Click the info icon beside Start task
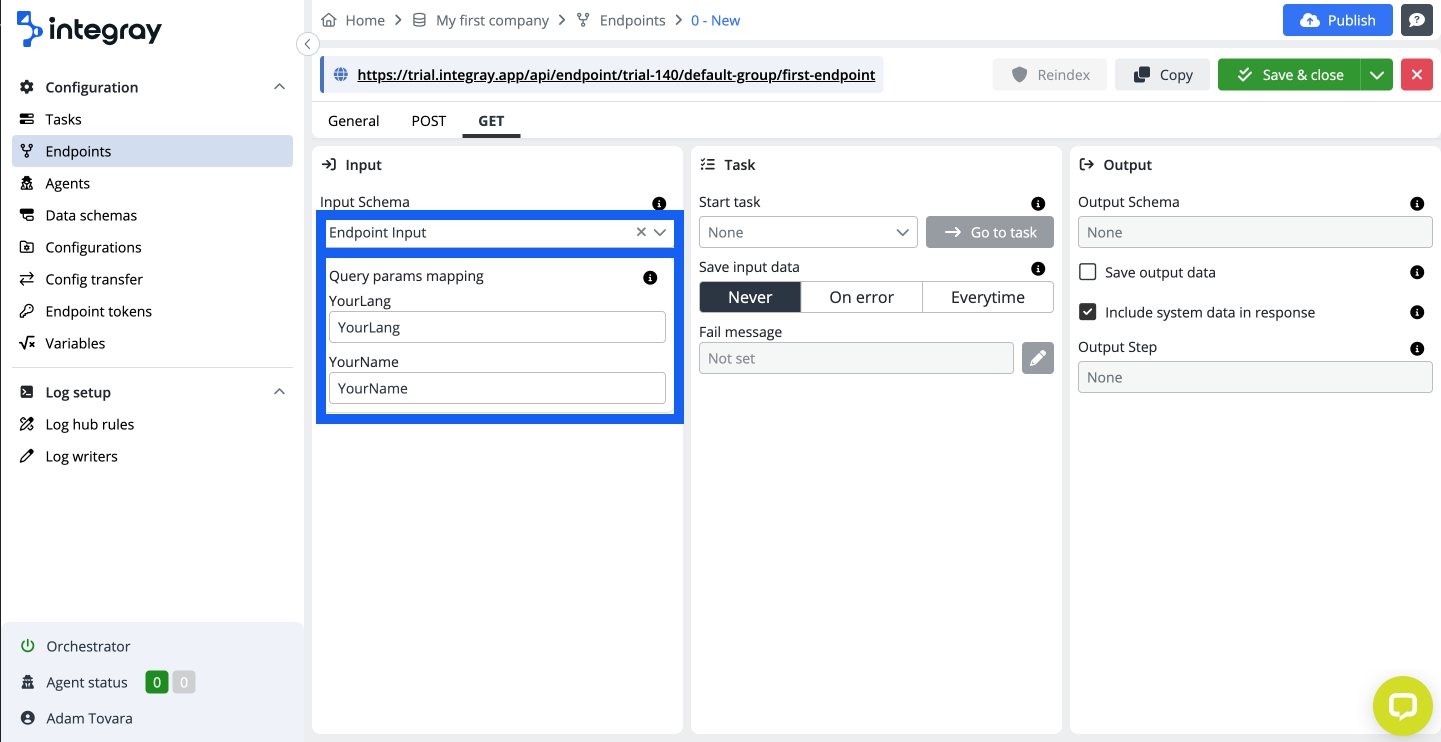This screenshot has height=742, width=1441. point(1037,203)
